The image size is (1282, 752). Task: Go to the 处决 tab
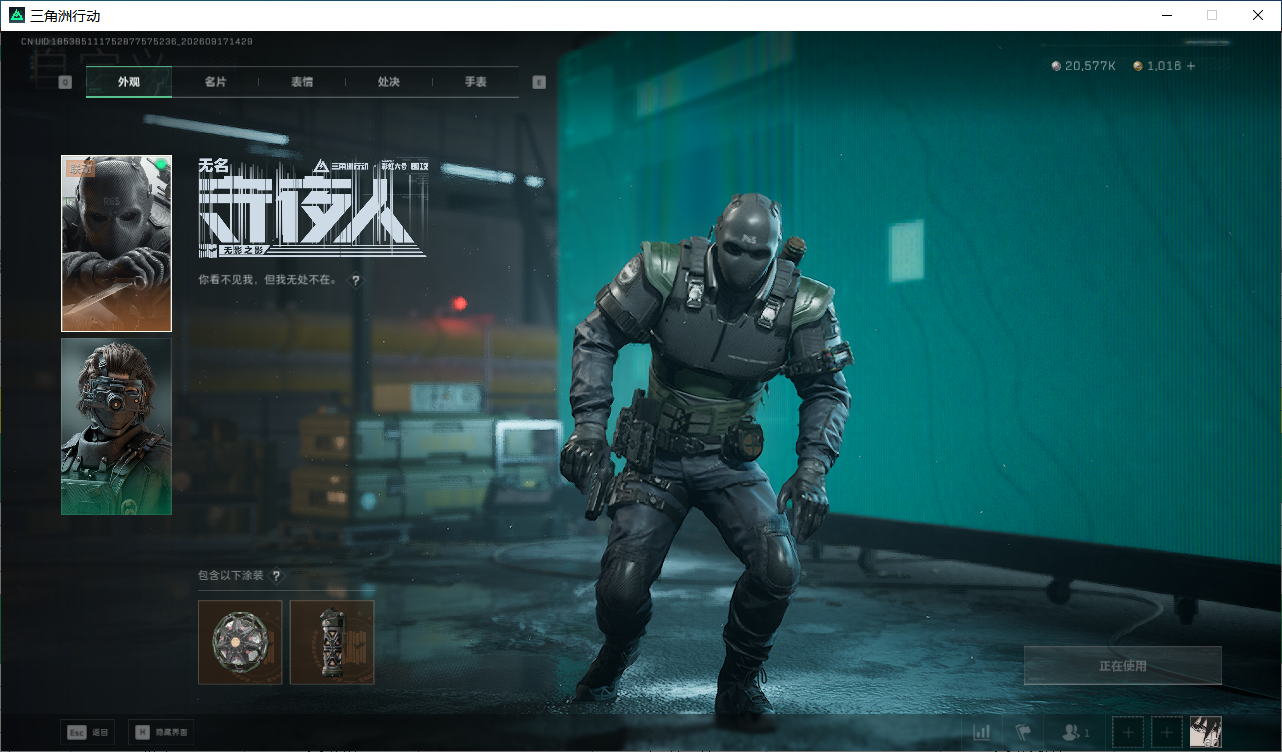[389, 82]
